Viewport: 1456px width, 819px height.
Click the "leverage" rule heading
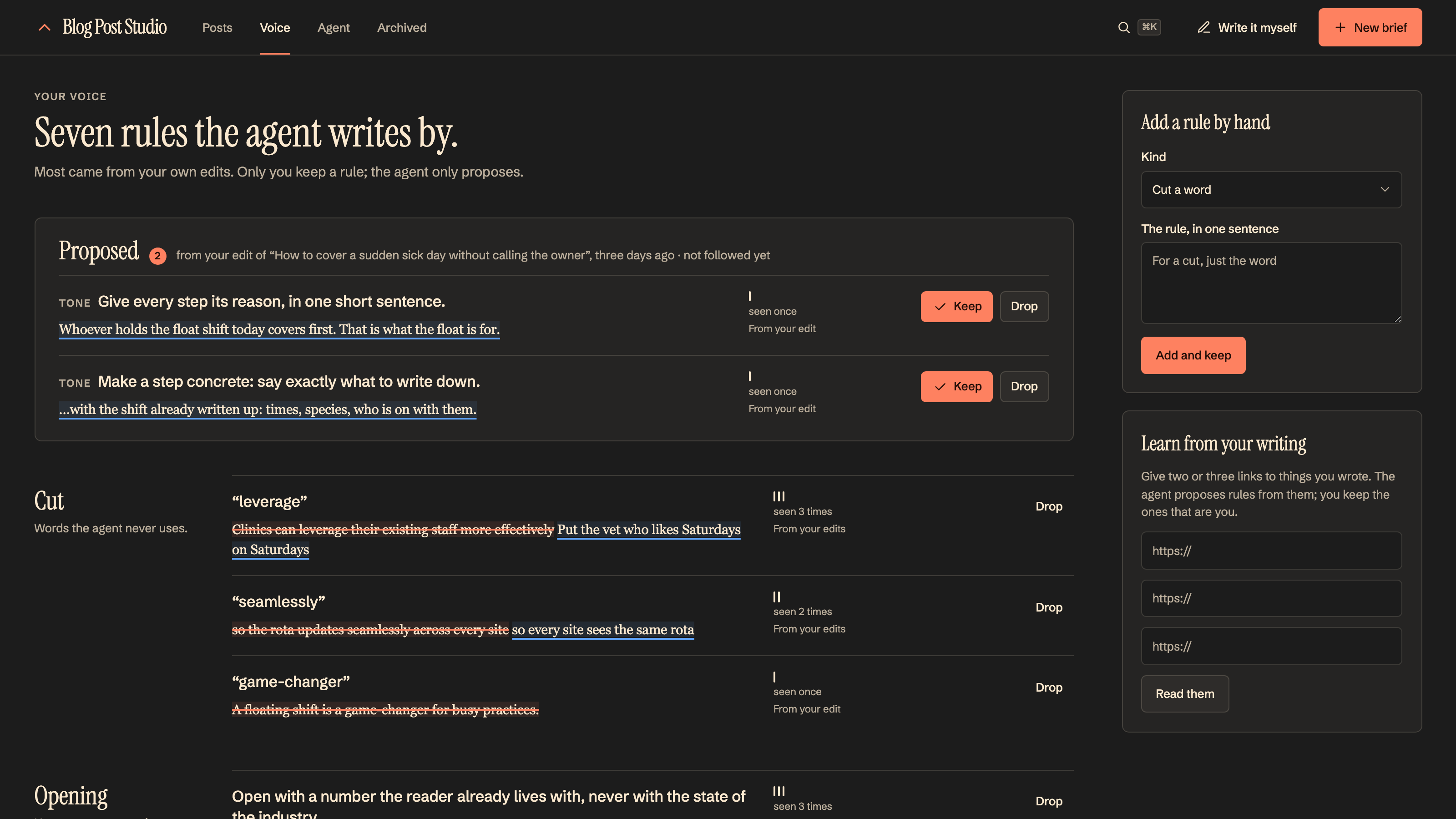coord(269,501)
